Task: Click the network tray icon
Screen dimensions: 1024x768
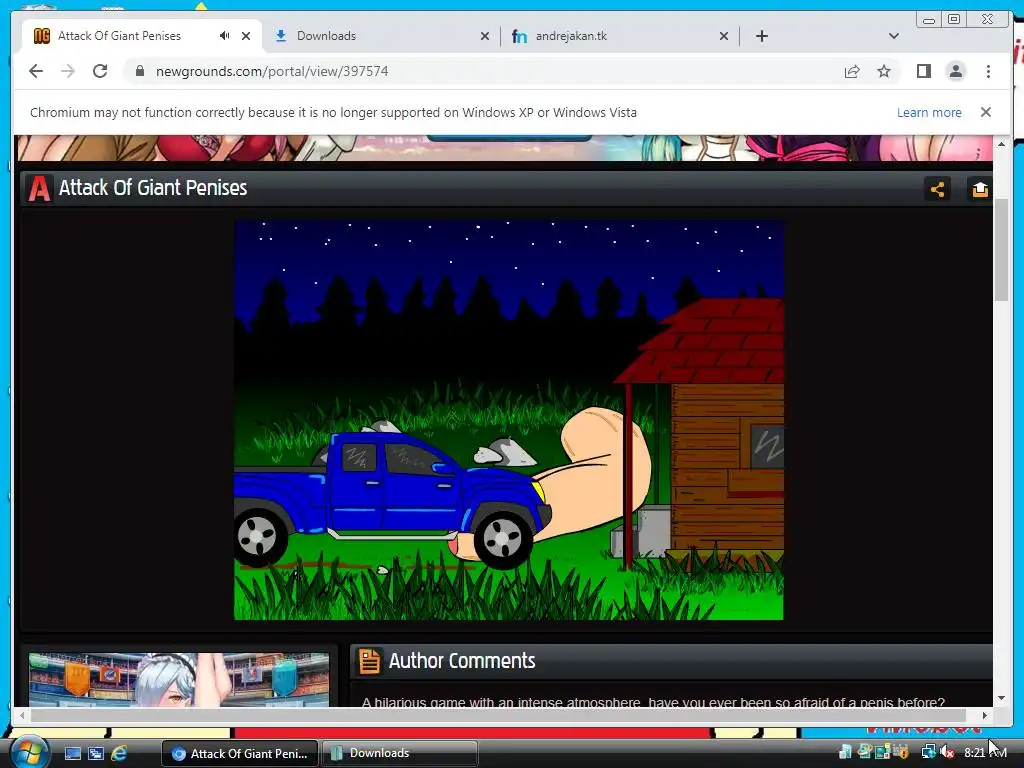Action: click(x=928, y=753)
